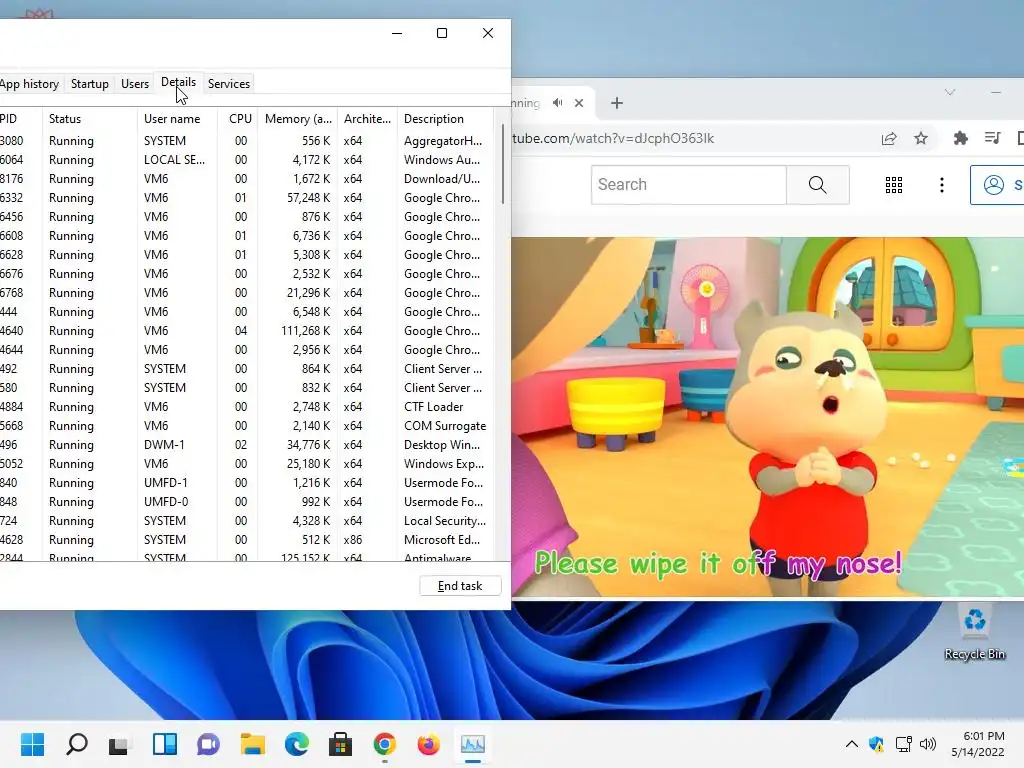Image resolution: width=1024 pixels, height=768 pixels.
Task: Select Download/U... process row
Action: click(247, 179)
